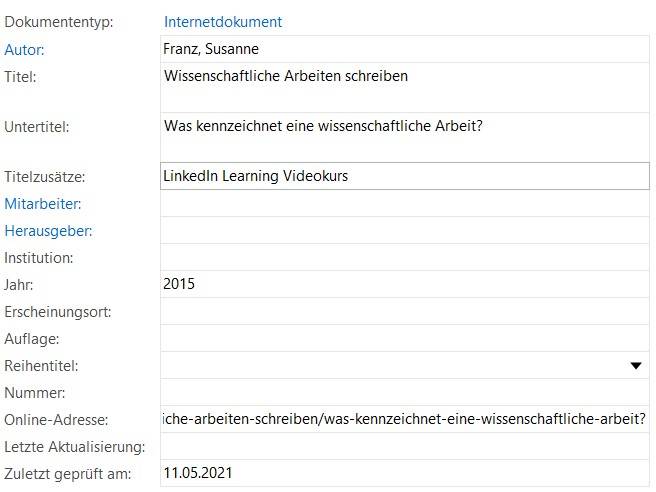Click the Internetdokument document type link
656x492 pixels.
[223, 21]
